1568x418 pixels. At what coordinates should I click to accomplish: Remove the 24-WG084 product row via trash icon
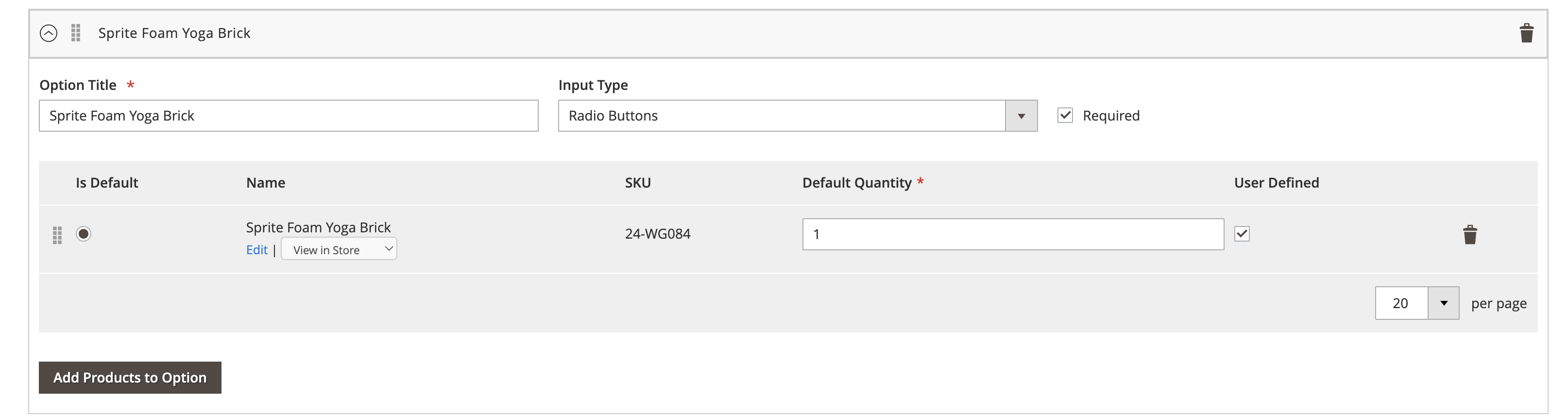(1469, 235)
